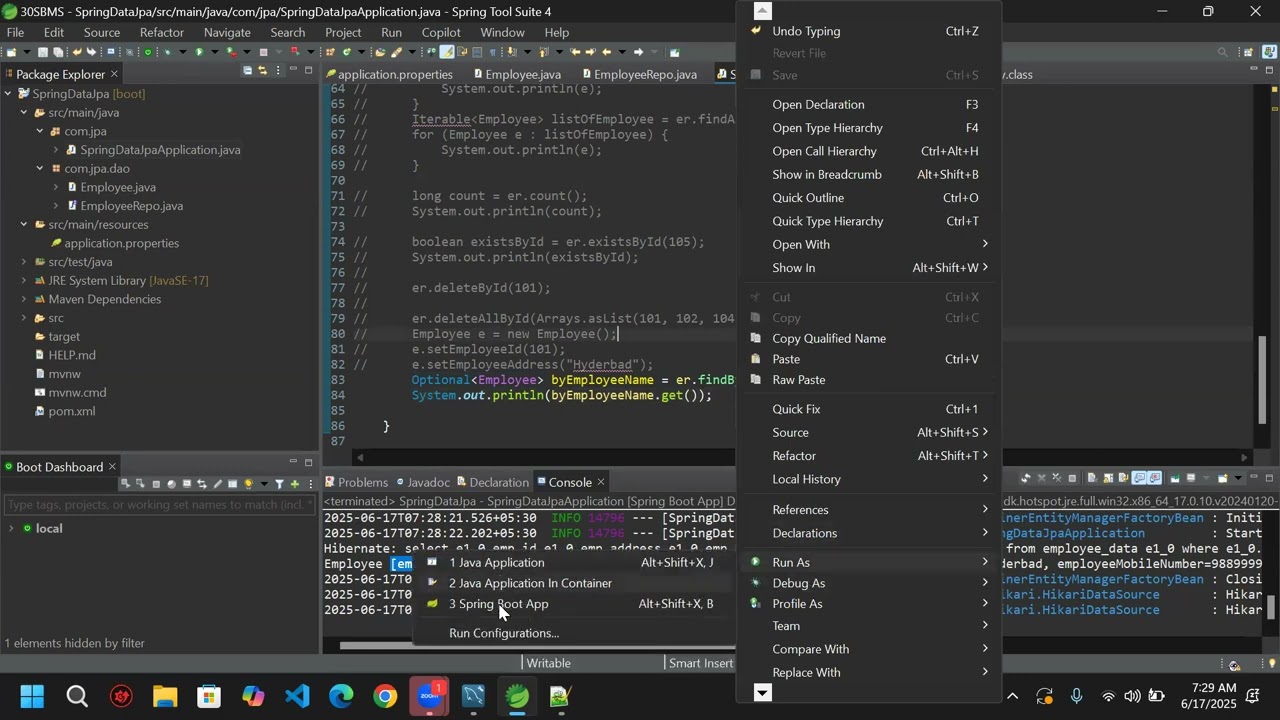Expand the src/test/java folder

(24, 262)
